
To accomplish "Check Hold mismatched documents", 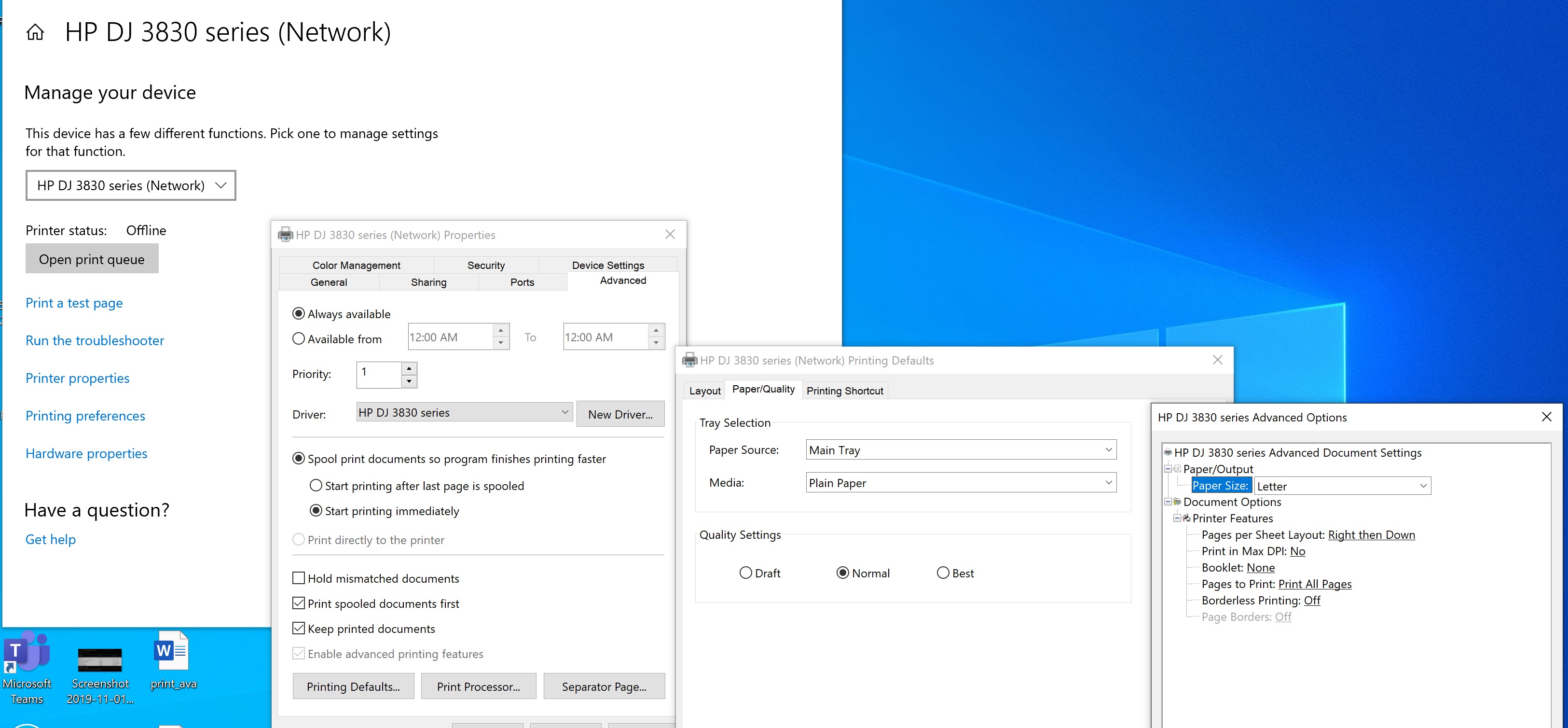I will [299, 577].
